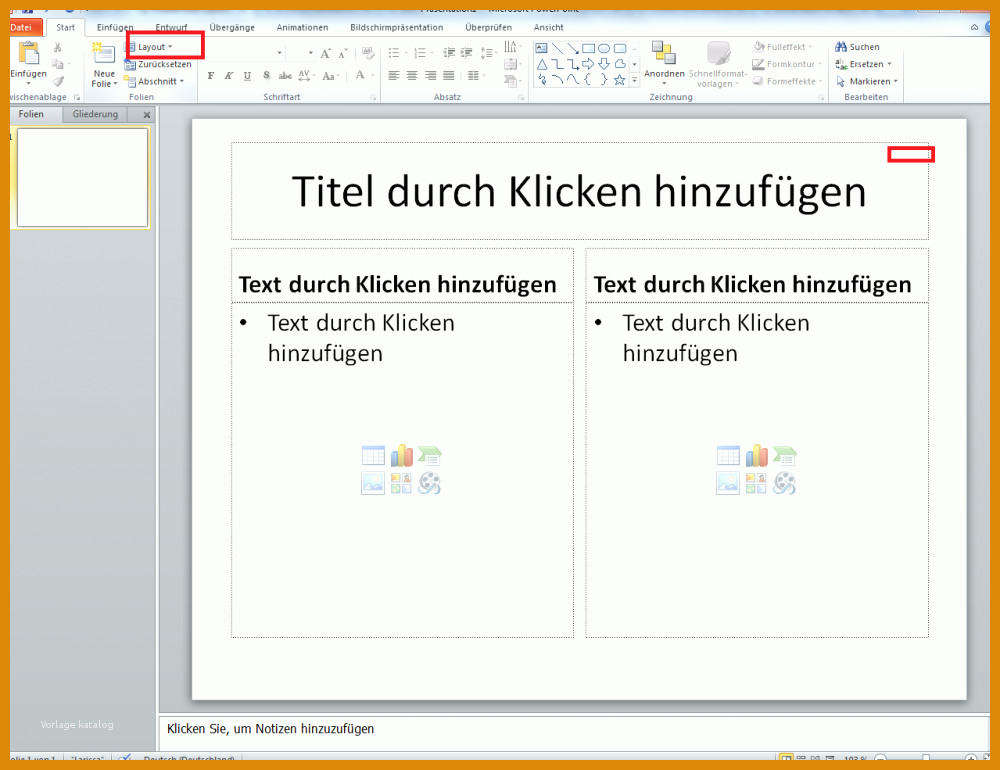Select the triangle shape
Screen dimensions: 1000x770
(541, 64)
